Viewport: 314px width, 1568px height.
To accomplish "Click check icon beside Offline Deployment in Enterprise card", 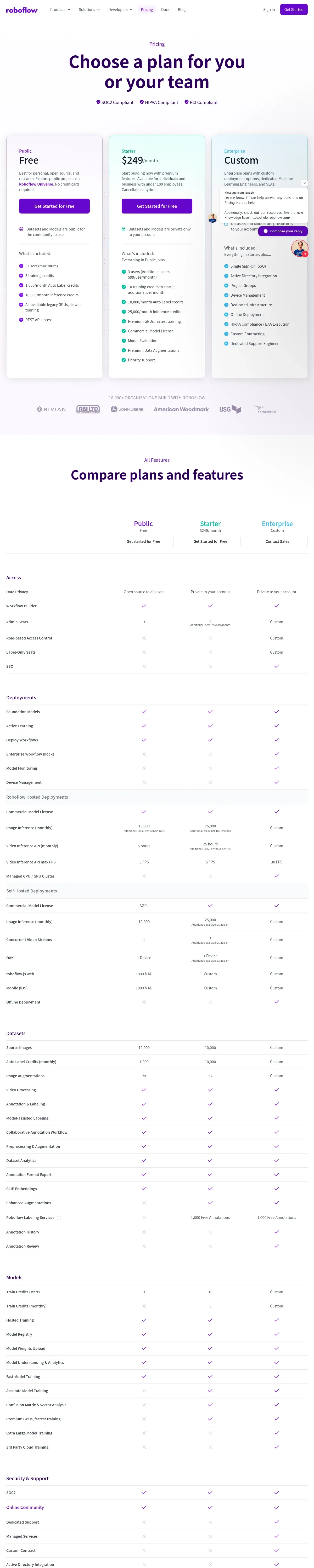I will click(226, 315).
